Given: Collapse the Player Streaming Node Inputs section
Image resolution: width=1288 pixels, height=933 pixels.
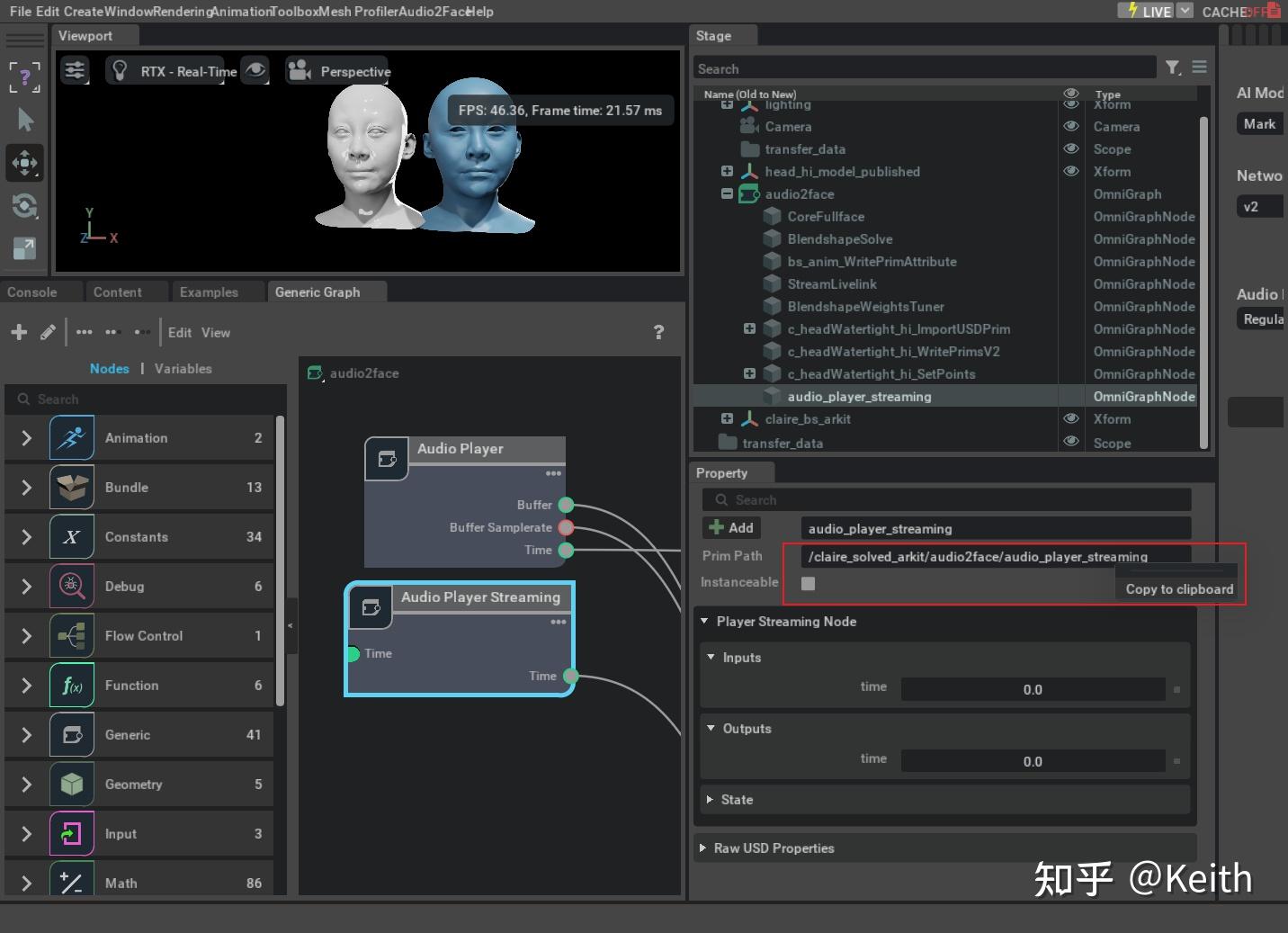Looking at the screenshot, I should [x=710, y=658].
